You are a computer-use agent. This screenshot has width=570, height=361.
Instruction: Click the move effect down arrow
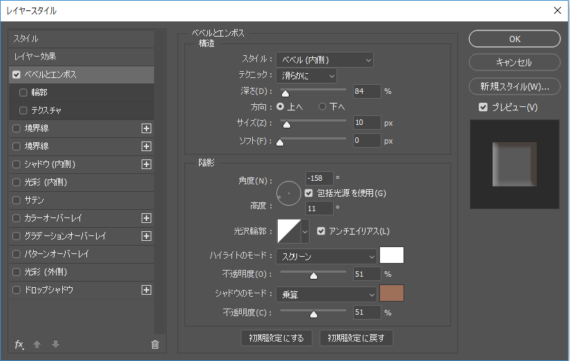[55, 344]
